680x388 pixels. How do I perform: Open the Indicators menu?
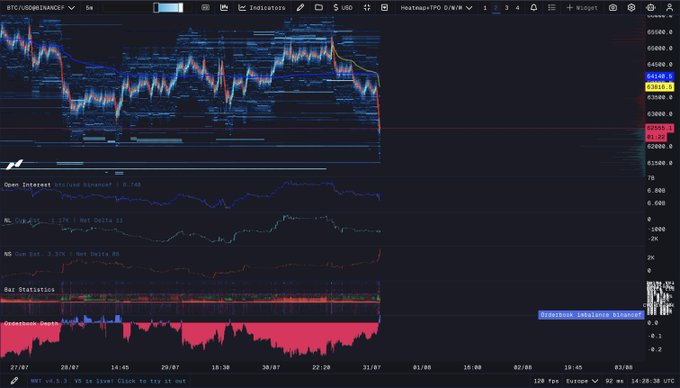[x=262, y=8]
